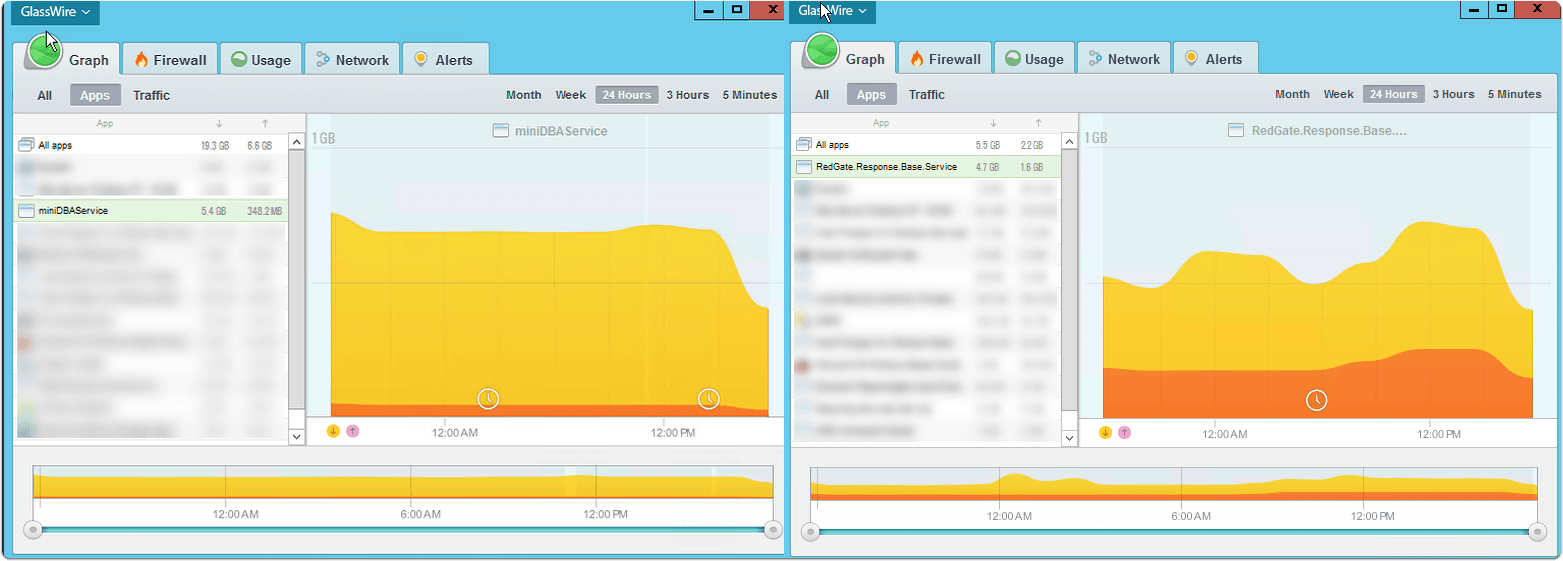The width and height of the screenshot is (1563, 561).
Task: Click the flame icon on left Firewall tab
Action: [141, 60]
